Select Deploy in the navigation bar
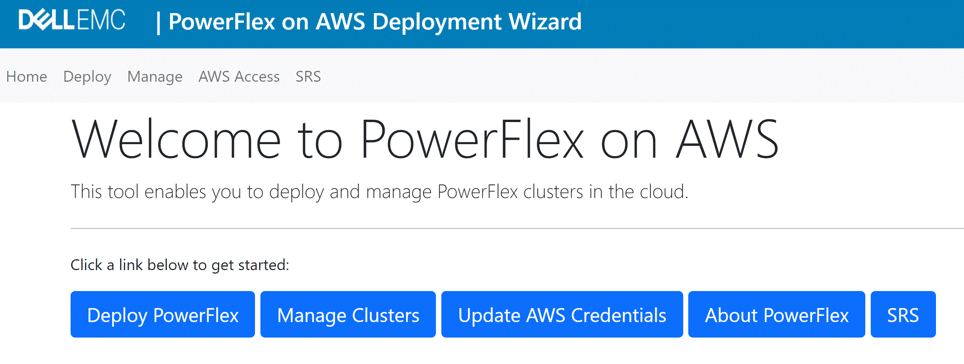Screen dimensions: 964x364 tap(87, 77)
